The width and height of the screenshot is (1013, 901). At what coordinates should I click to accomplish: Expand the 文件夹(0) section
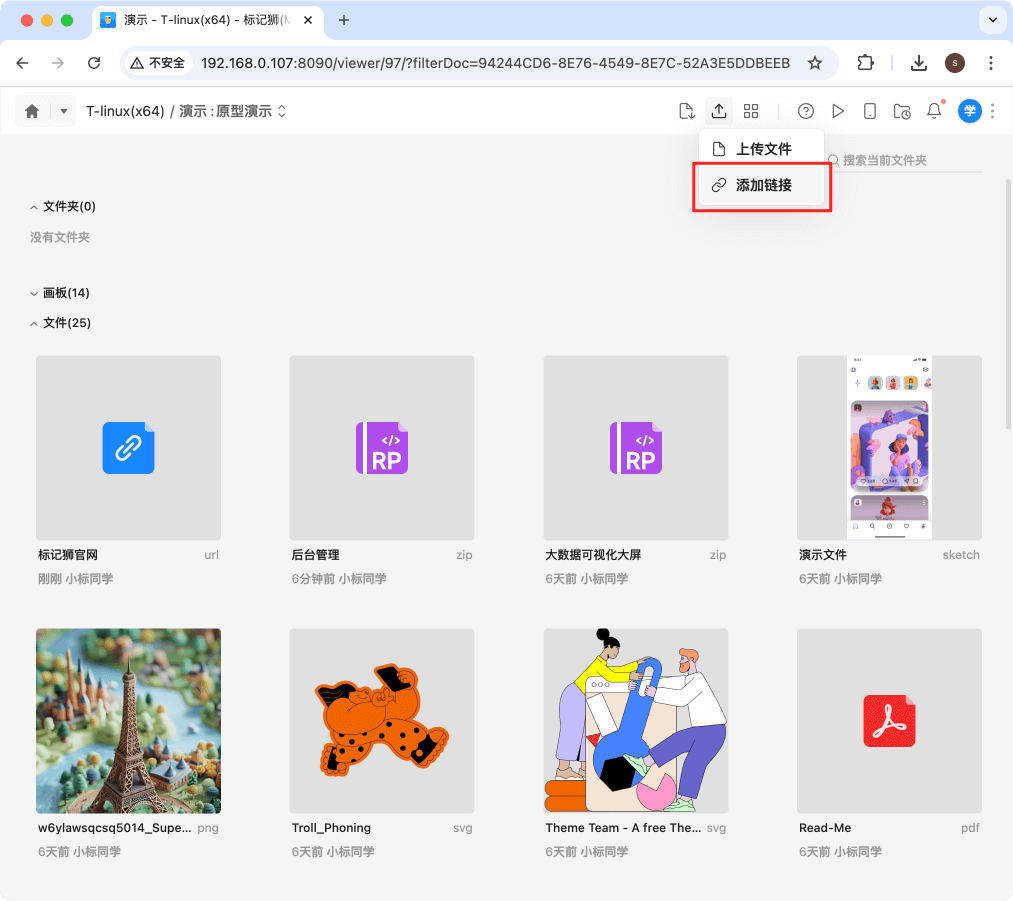pyautogui.click(x=63, y=206)
